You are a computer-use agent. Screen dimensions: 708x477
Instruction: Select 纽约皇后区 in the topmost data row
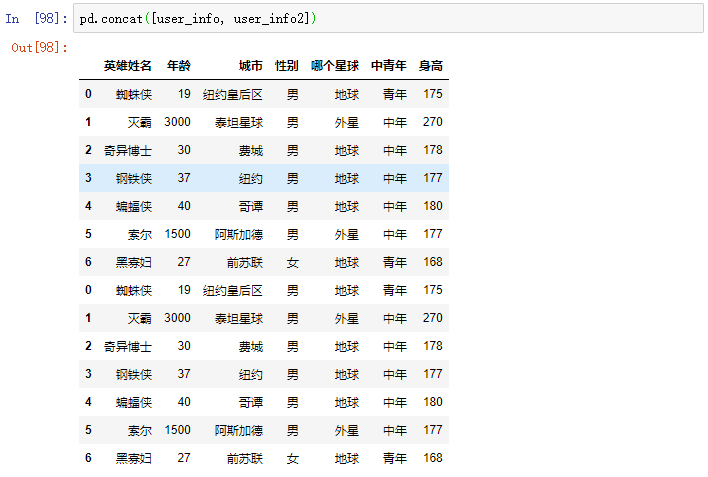[x=233, y=94]
